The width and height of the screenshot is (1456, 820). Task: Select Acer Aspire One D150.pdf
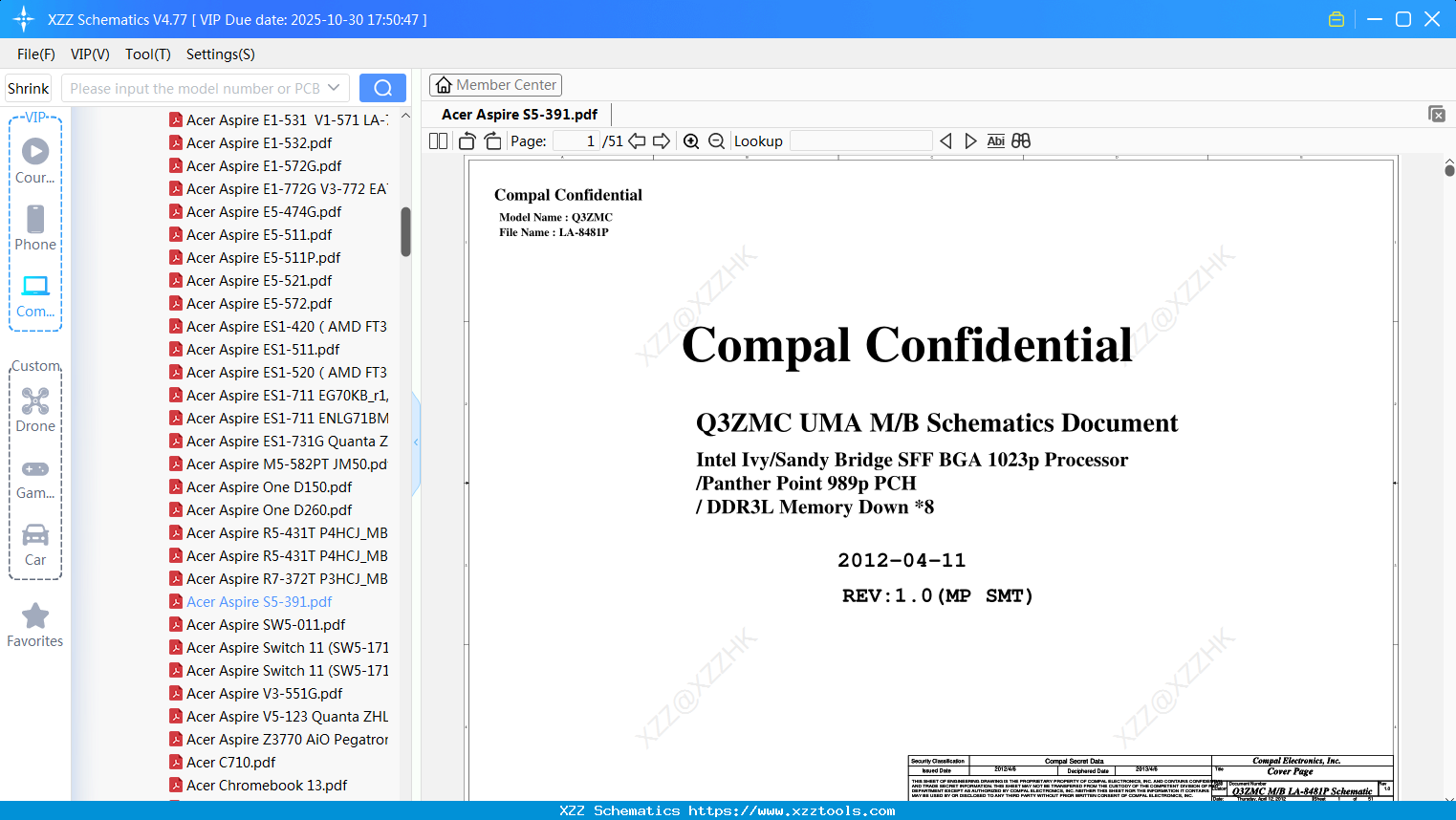coord(270,486)
